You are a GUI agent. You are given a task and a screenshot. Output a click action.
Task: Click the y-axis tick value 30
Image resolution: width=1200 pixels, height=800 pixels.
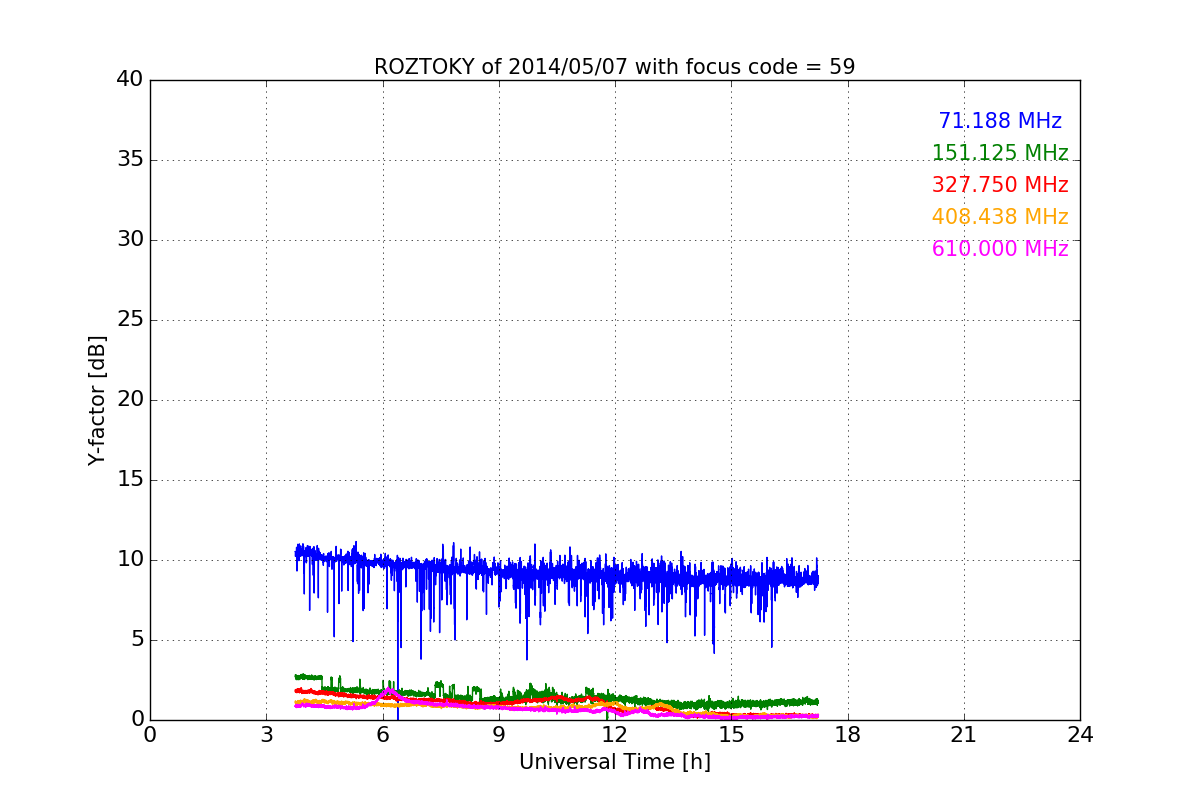tap(129, 240)
